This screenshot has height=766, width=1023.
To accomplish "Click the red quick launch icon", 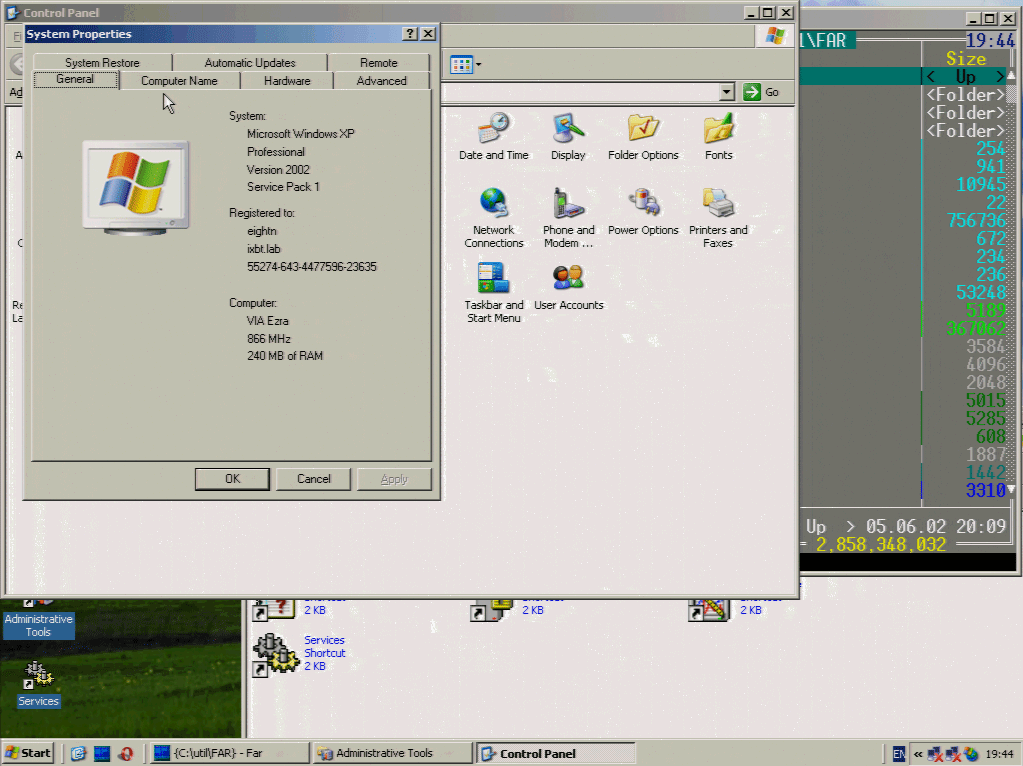I will coord(125,754).
